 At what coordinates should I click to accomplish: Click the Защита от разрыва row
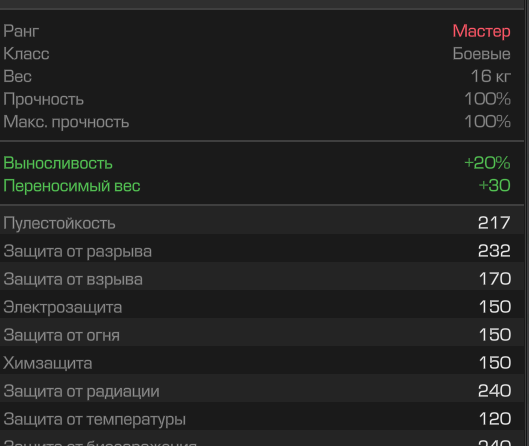(262, 251)
